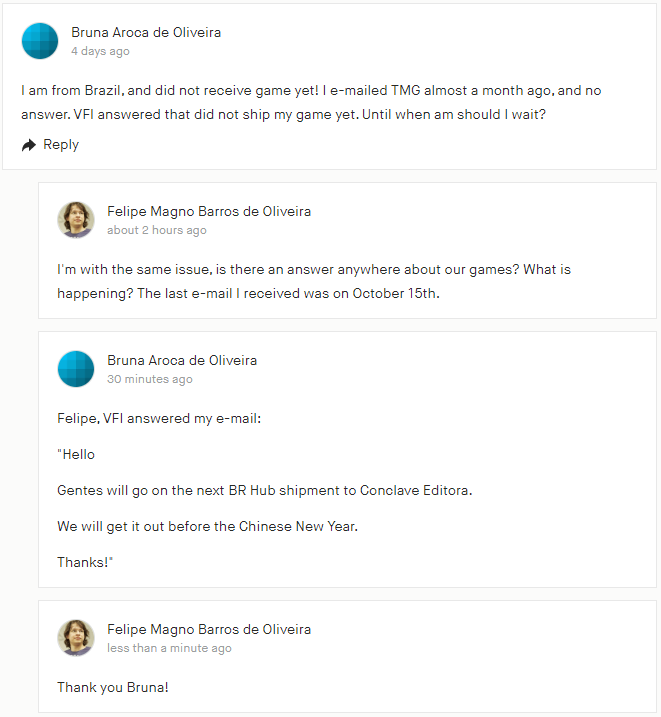Viewport: 661px width, 717px height.
Task: Click the Reply text link under Bruna's comment
Action: pyautogui.click(x=60, y=145)
